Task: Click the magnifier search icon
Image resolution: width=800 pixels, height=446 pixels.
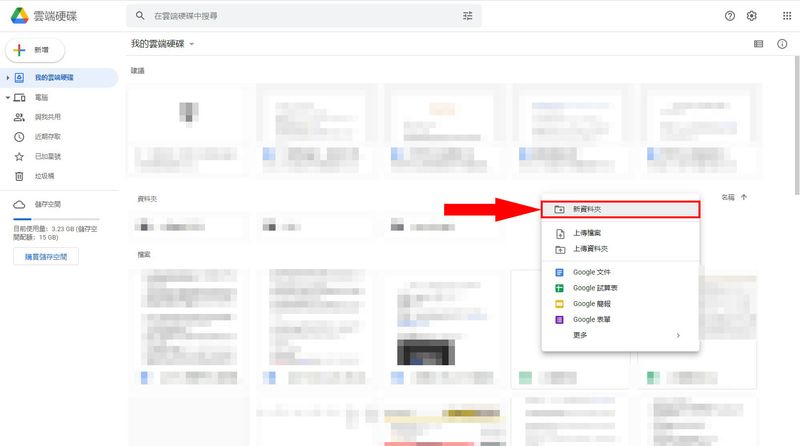Action: [140, 16]
